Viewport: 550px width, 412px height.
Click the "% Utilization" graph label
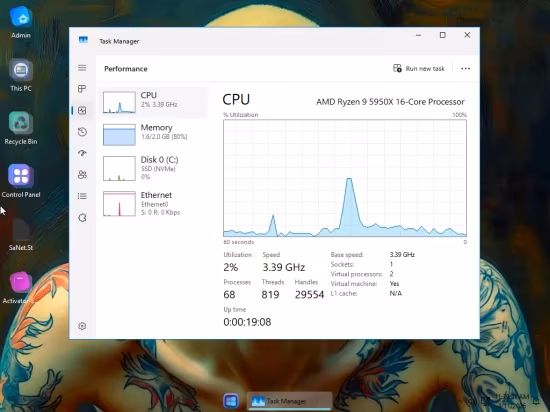click(241, 115)
